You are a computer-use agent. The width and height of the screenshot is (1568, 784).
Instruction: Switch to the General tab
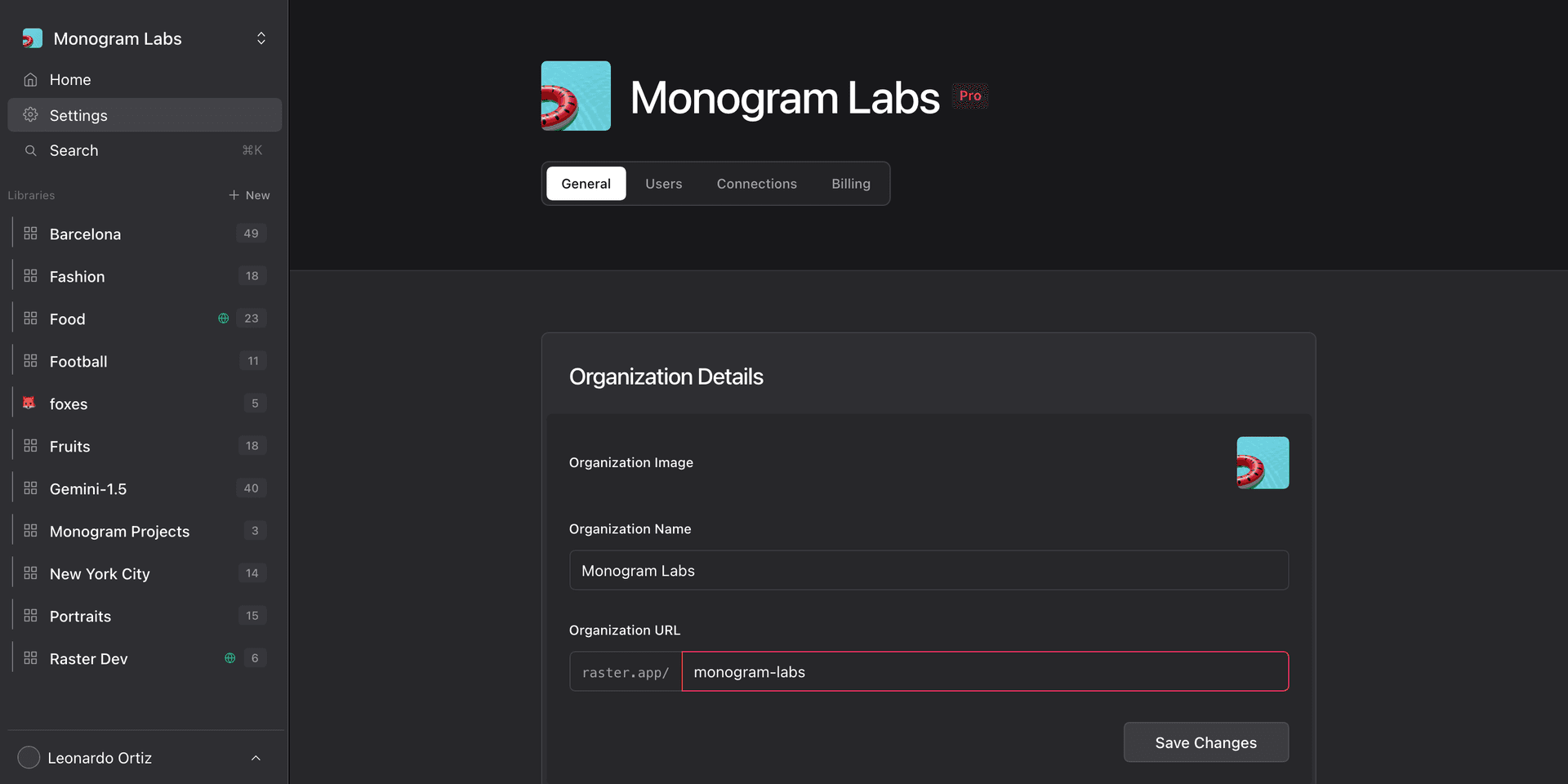click(586, 184)
